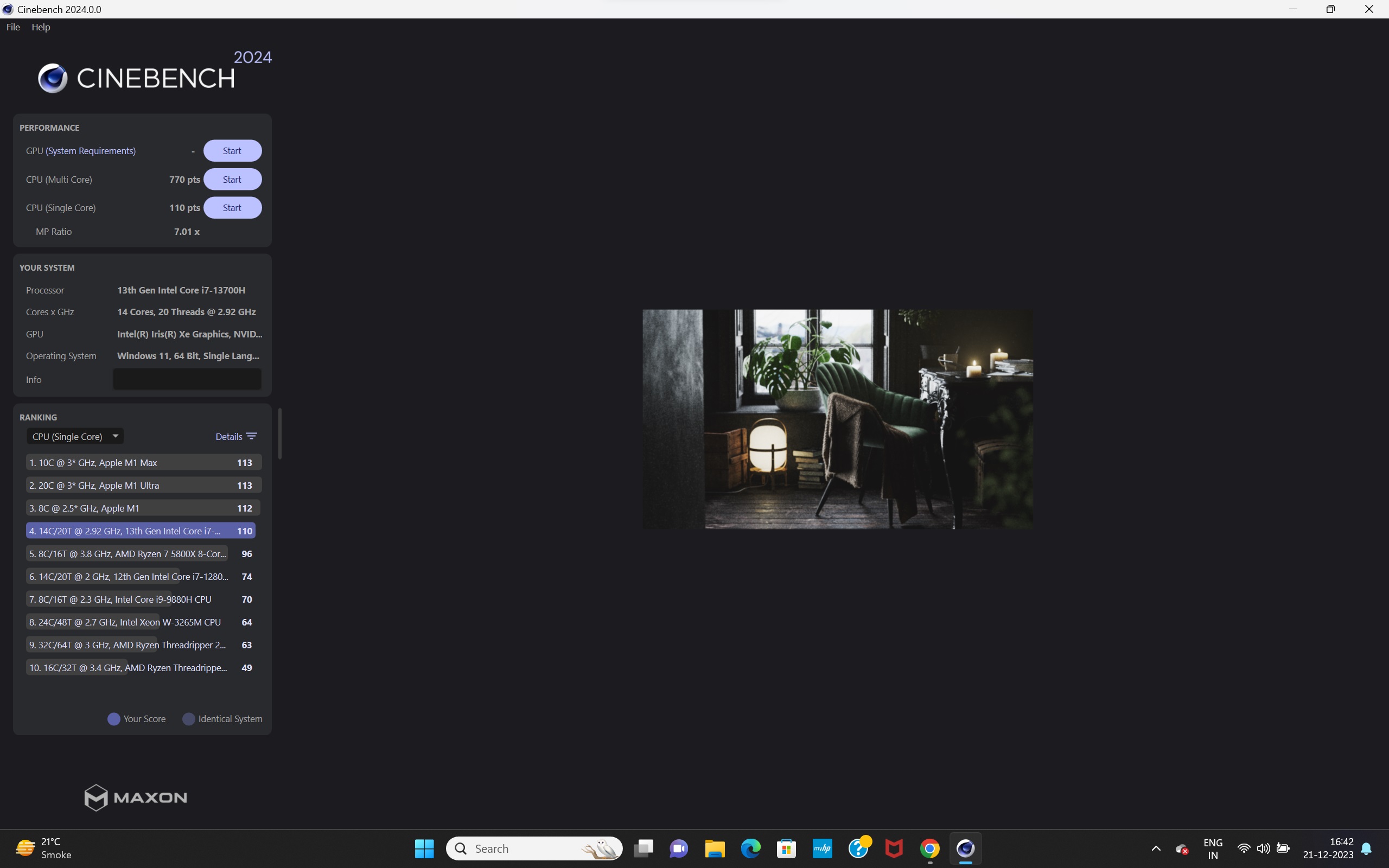Click the Cinebench taskbar icon
This screenshot has height=868, width=1389.
(x=965, y=848)
